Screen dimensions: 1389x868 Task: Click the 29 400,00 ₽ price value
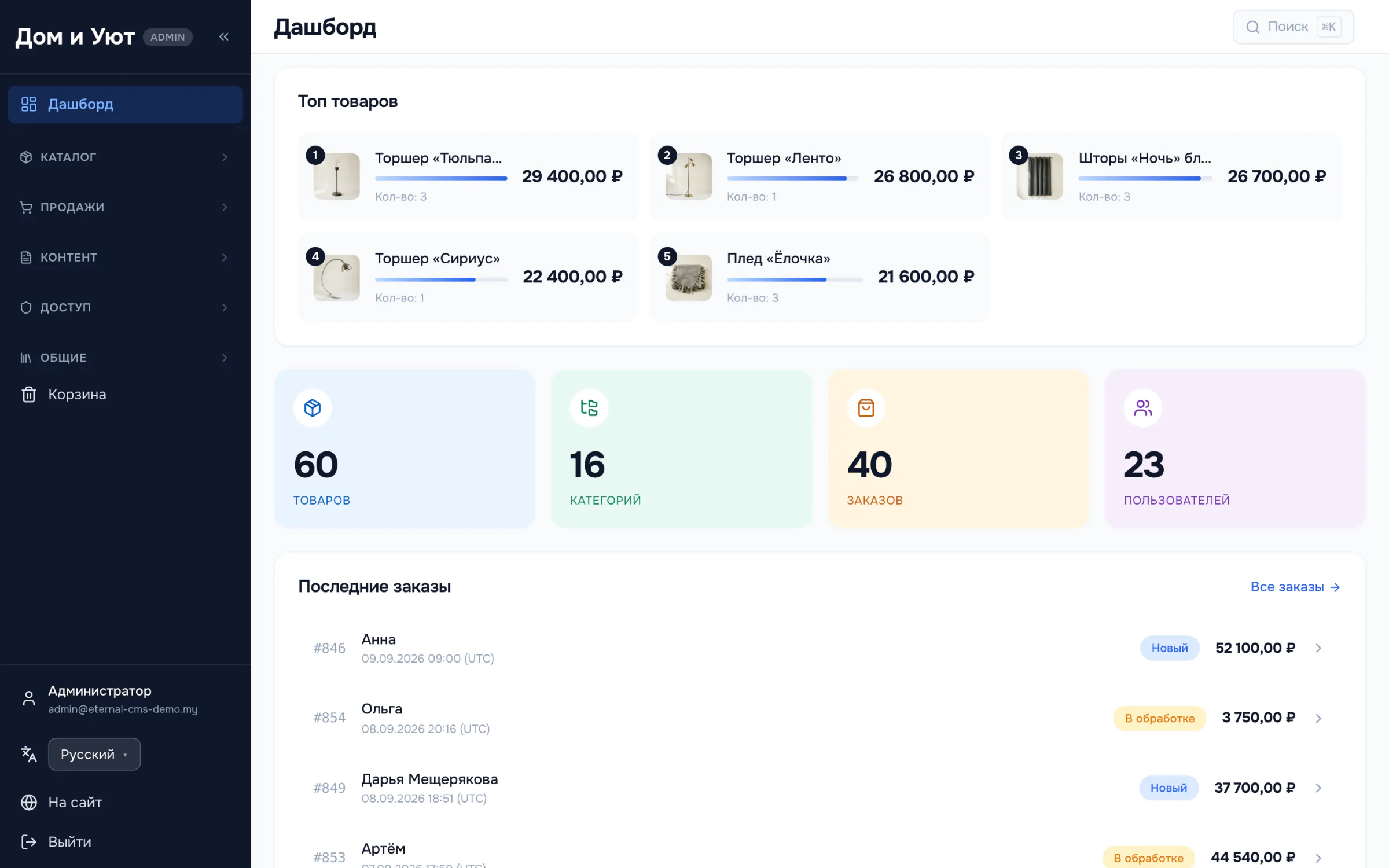coord(572,176)
